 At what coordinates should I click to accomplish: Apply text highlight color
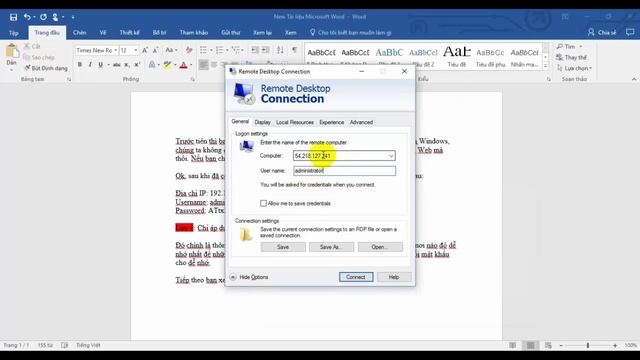click(167, 64)
